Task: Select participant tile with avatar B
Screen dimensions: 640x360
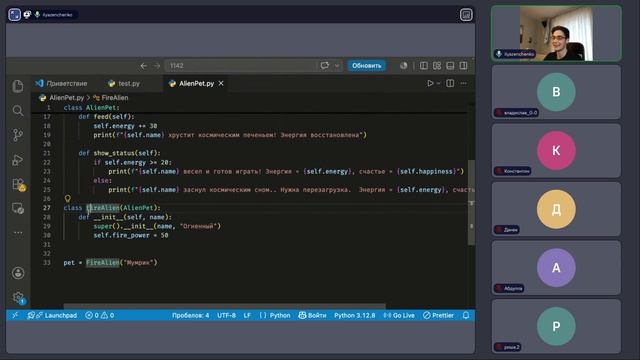Action: pos(556,92)
